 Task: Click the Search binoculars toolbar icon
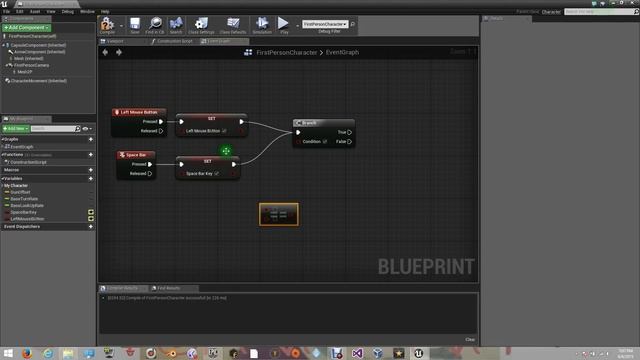point(176,24)
